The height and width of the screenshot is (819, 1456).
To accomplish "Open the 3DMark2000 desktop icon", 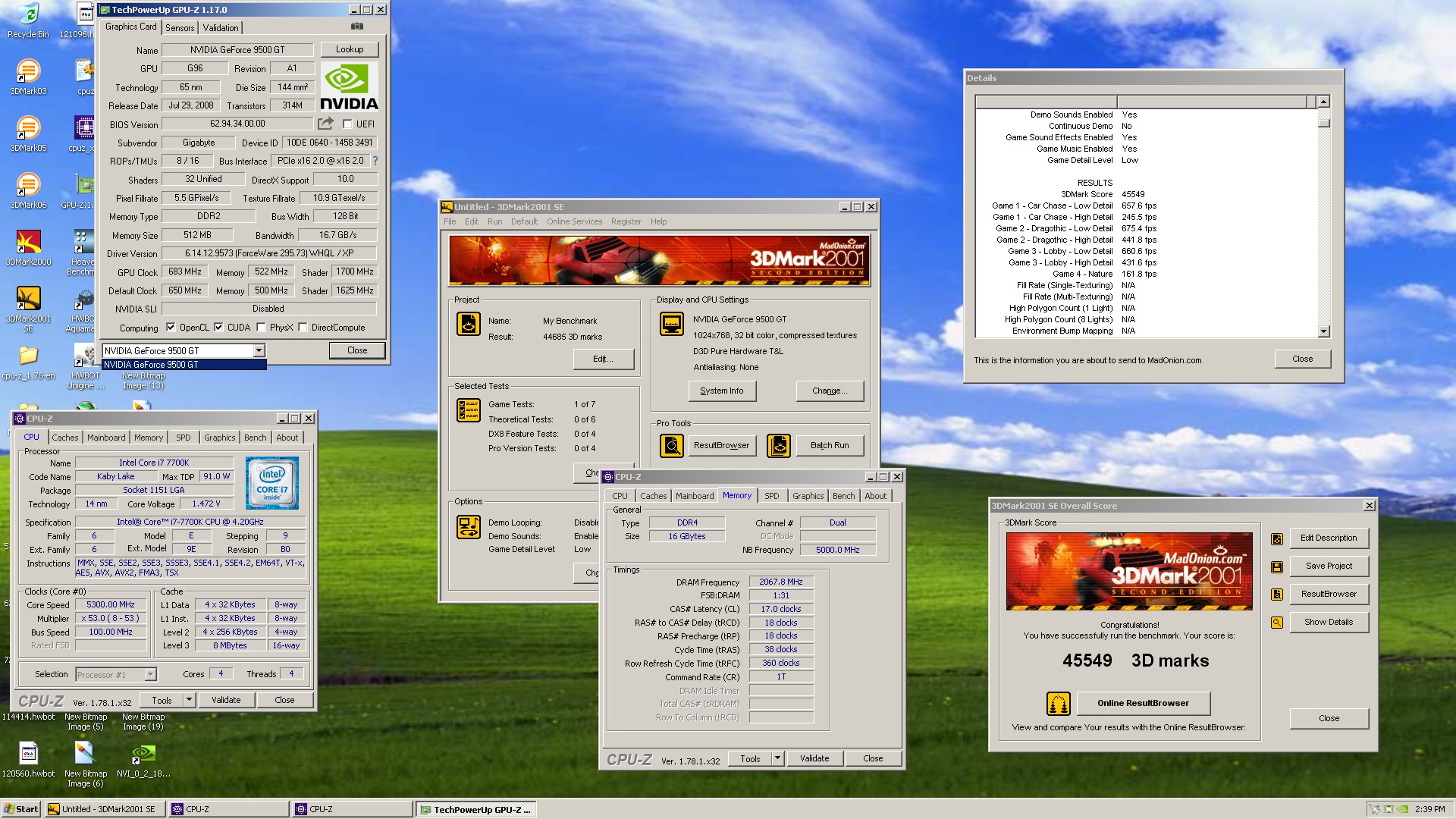I will tap(28, 248).
